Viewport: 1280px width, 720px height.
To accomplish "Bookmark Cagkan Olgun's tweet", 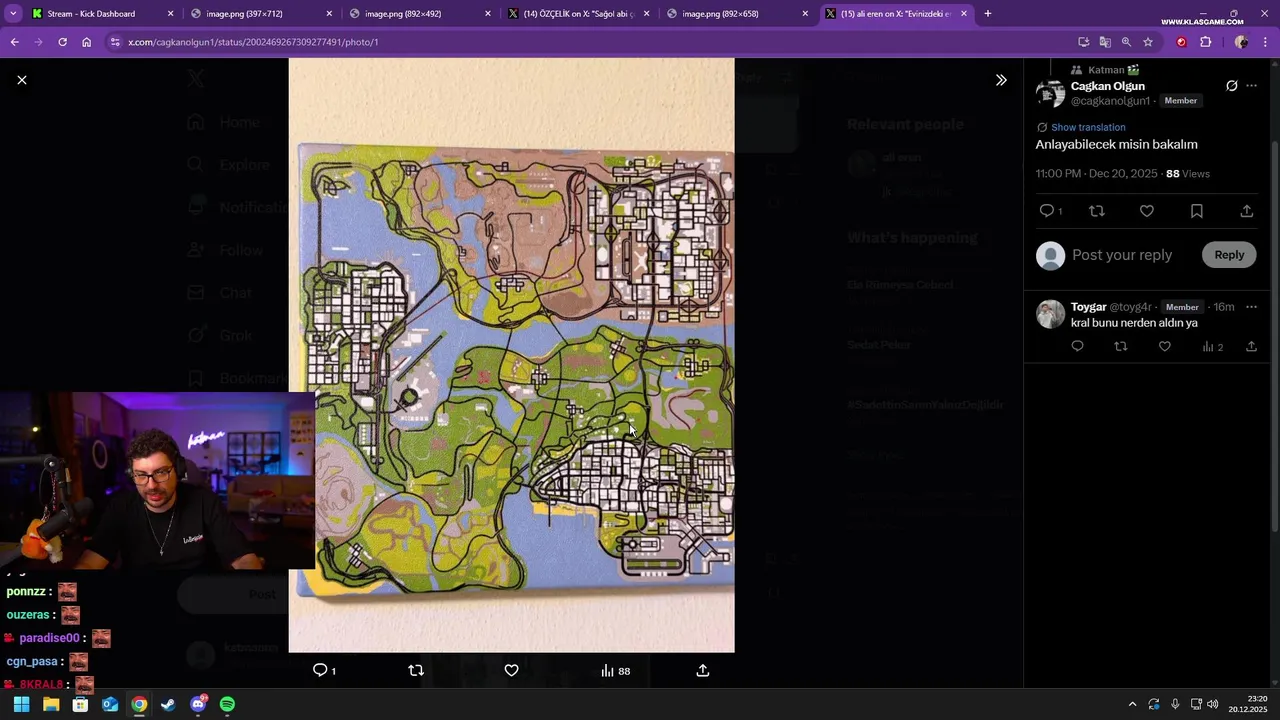I will 1197,211.
